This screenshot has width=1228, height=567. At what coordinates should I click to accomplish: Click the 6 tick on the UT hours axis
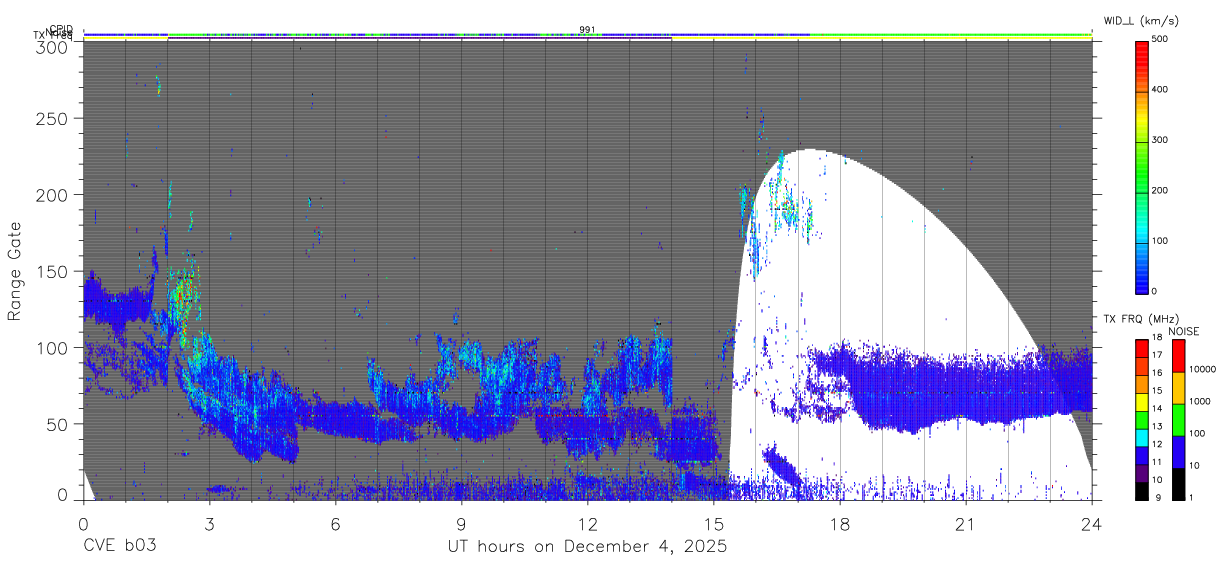click(335, 523)
